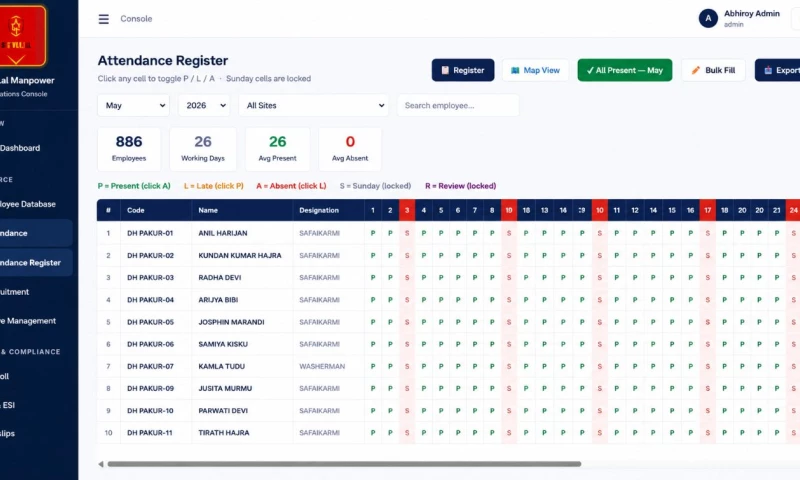
Task: Toggle day 2 attendance for KUNDAN KUMAR HAJRA
Action: pyautogui.click(x=390, y=256)
